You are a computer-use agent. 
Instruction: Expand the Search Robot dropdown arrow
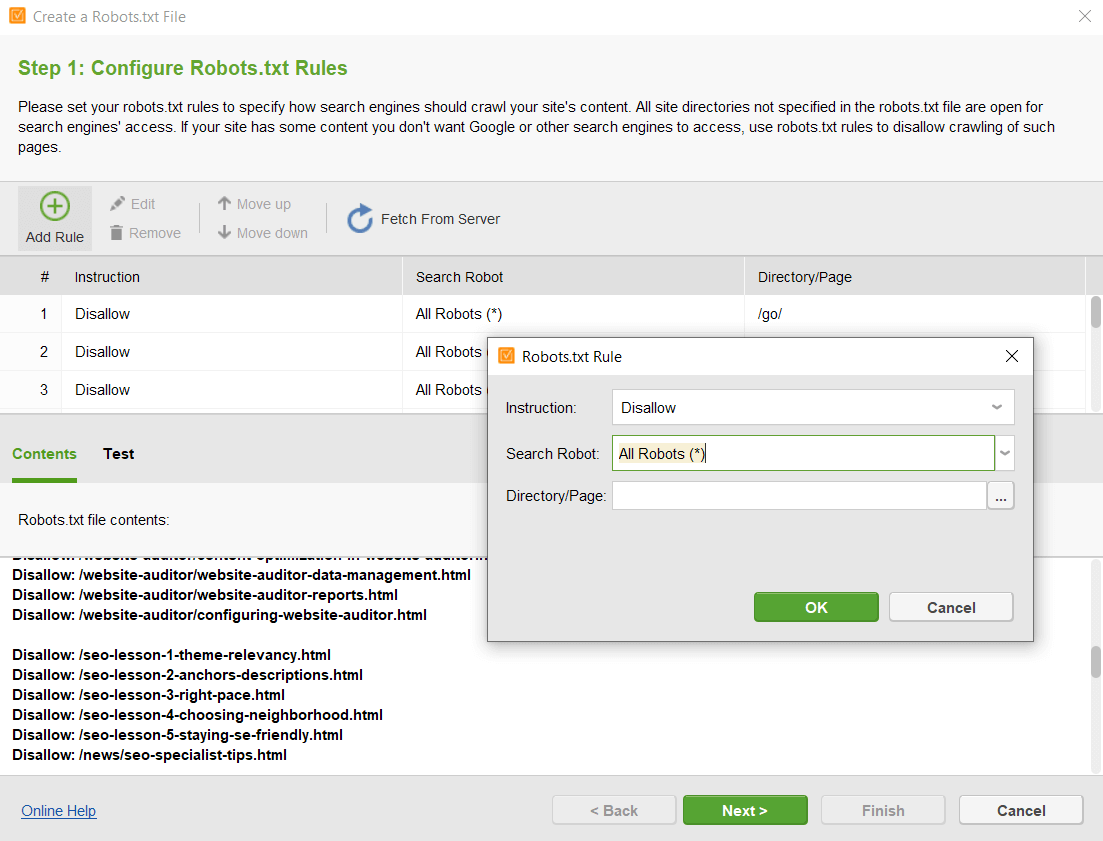click(1005, 454)
